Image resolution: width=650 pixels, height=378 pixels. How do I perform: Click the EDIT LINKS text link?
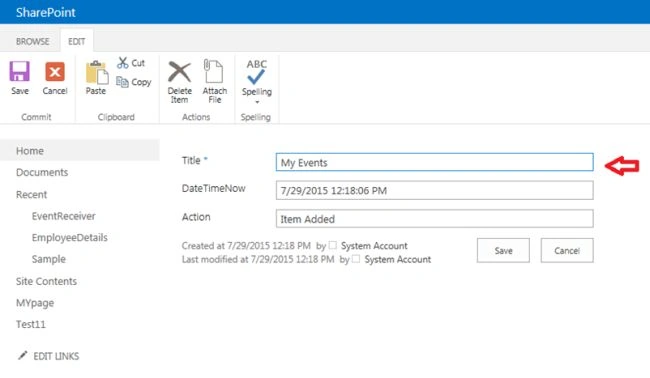[x=56, y=356]
